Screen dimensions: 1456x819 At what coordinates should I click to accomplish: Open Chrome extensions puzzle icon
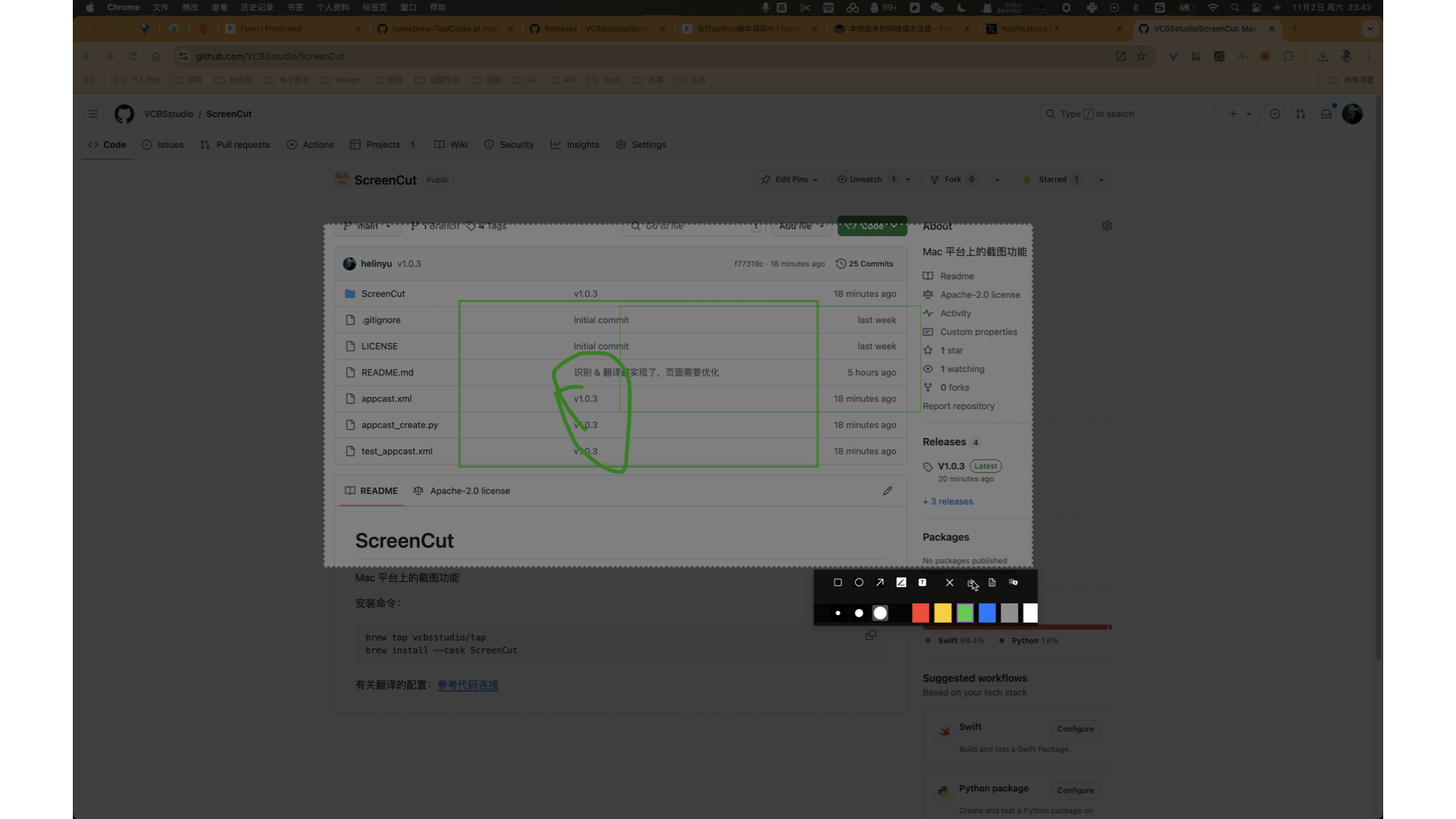(x=1288, y=56)
